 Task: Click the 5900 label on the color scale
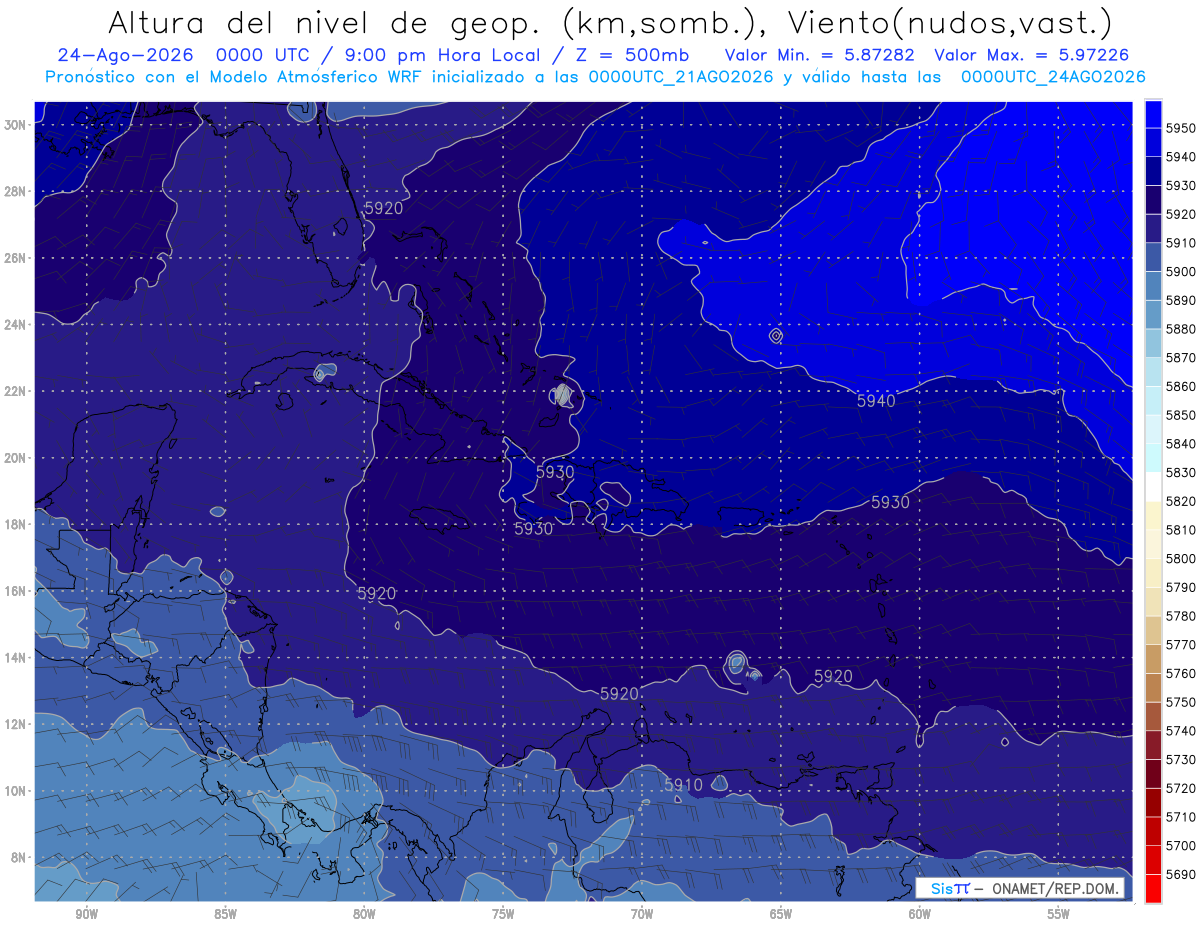(1181, 271)
